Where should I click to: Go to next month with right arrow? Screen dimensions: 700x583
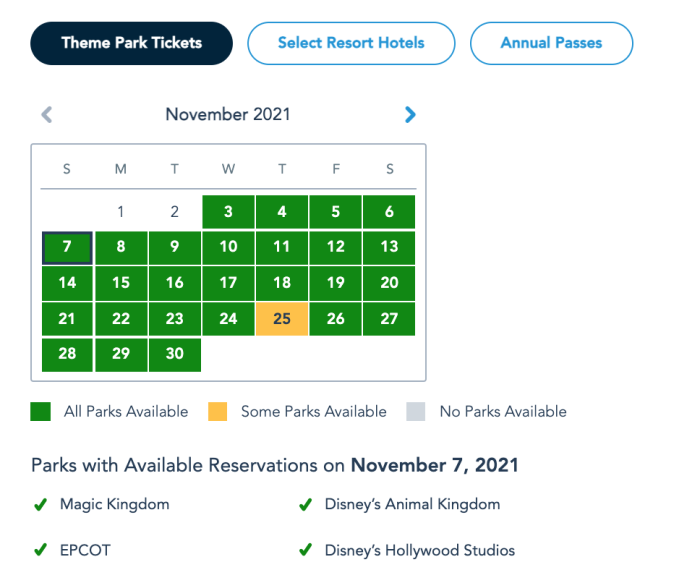pos(410,115)
